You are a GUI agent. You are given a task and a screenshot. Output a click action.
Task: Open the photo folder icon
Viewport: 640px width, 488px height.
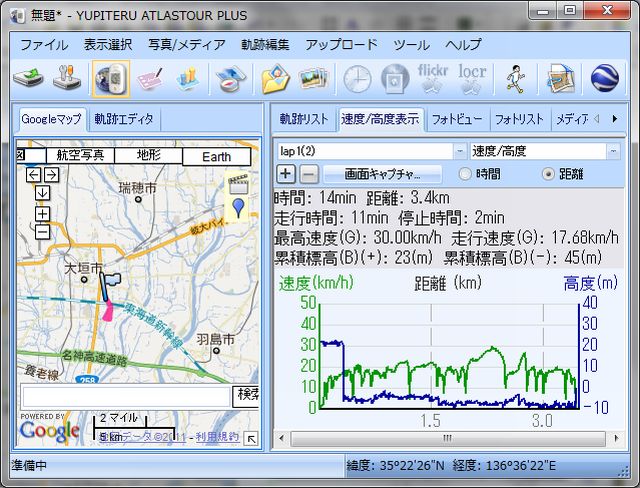(276, 78)
